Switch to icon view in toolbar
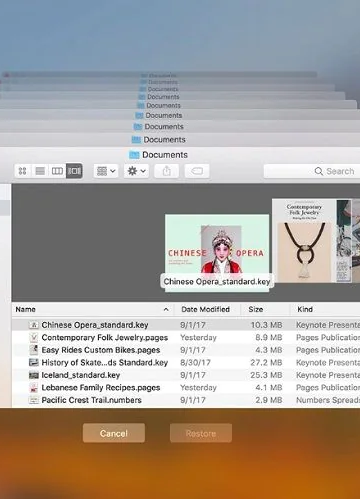 23,171
